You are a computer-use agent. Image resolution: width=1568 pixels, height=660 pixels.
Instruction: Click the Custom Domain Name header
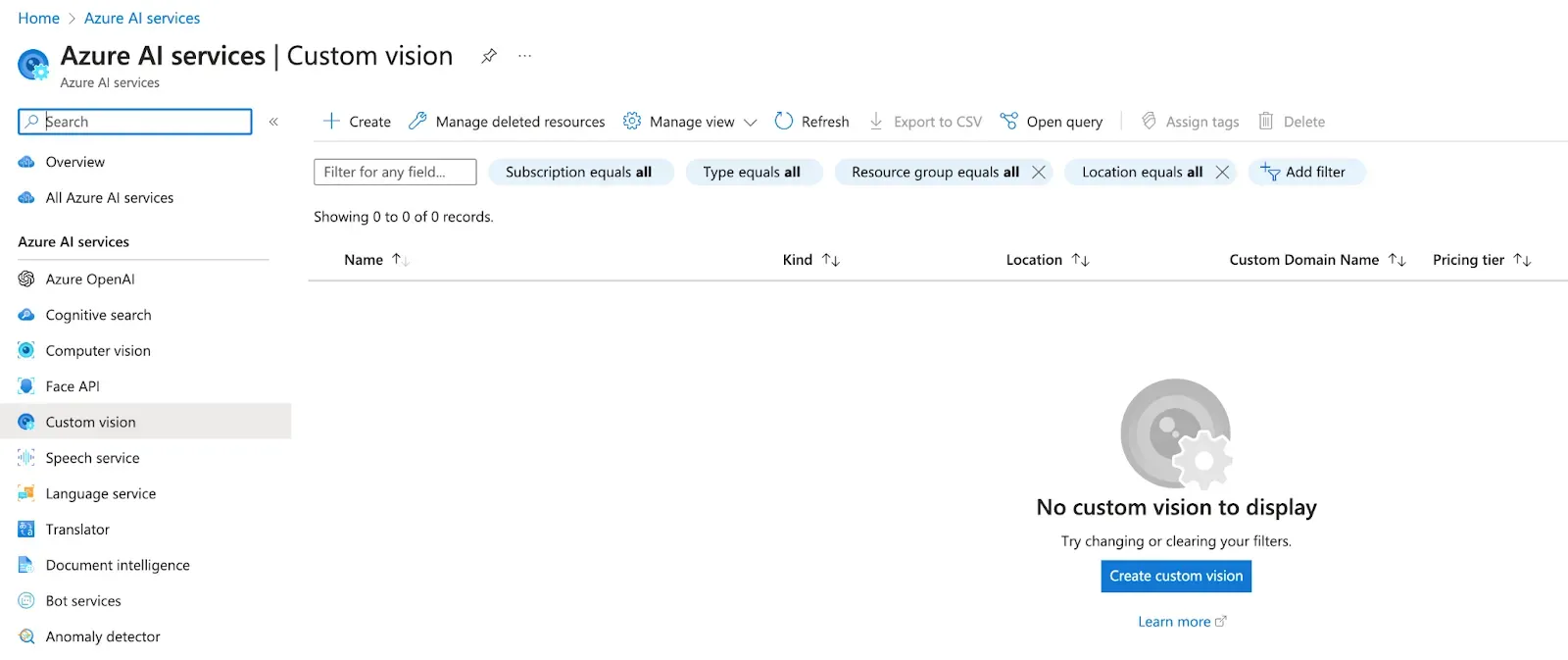point(1304,260)
